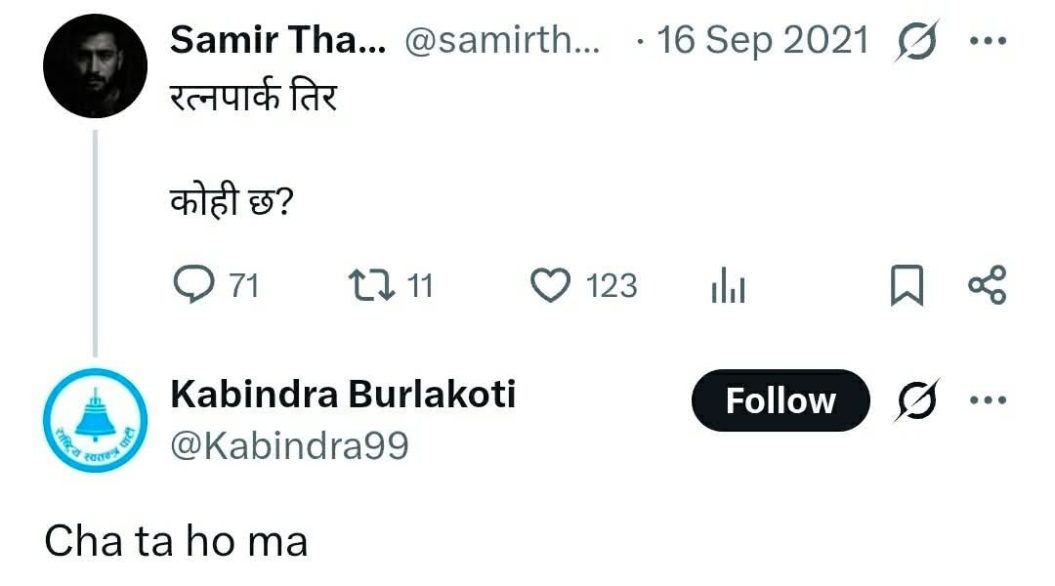The width and height of the screenshot is (1055, 586).
Task: Click Grok icon beside Follow button
Action: click(x=911, y=400)
